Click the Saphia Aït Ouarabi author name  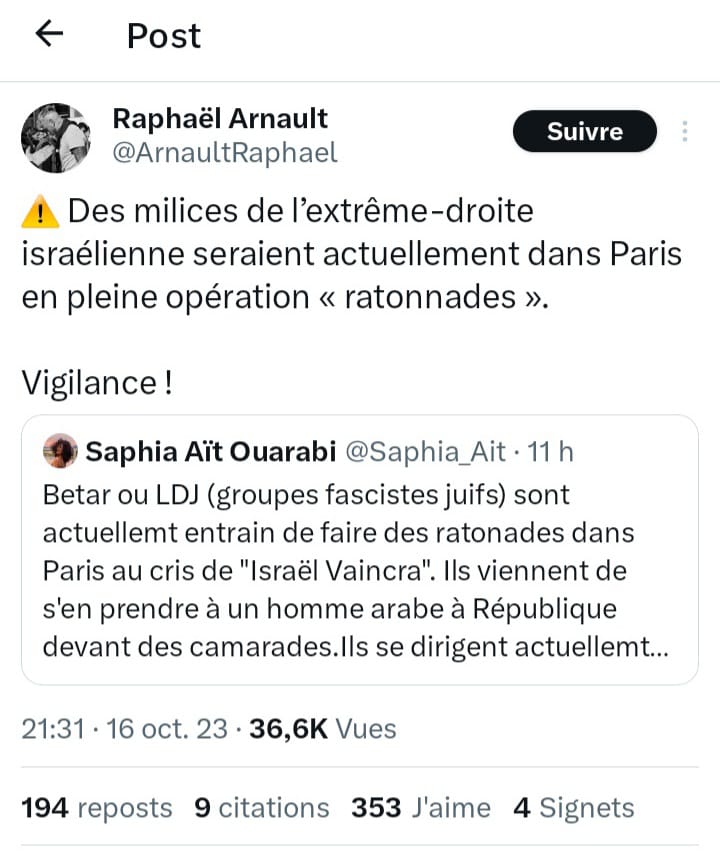(x=210, y=452)
